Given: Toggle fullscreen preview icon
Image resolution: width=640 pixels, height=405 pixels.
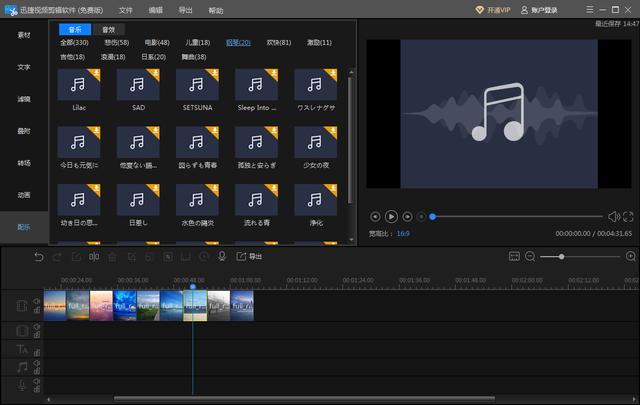Looking at the screenshot, I should (628, 216).
